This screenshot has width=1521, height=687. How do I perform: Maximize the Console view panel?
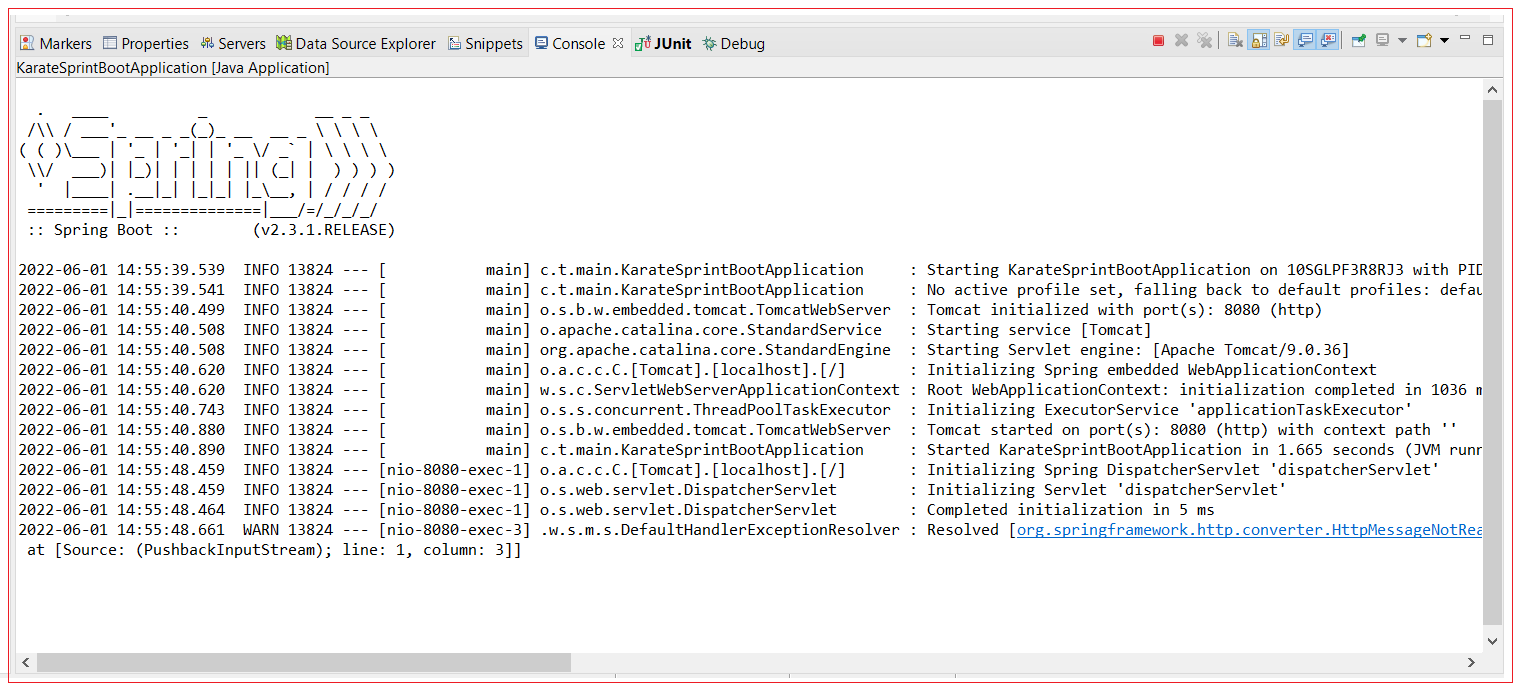pyautogui.click(x=1488, y=40)
